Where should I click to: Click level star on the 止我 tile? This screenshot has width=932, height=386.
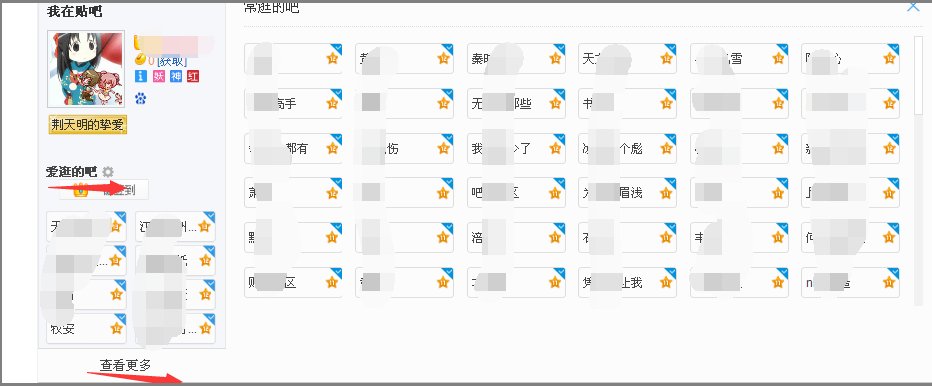666,283
